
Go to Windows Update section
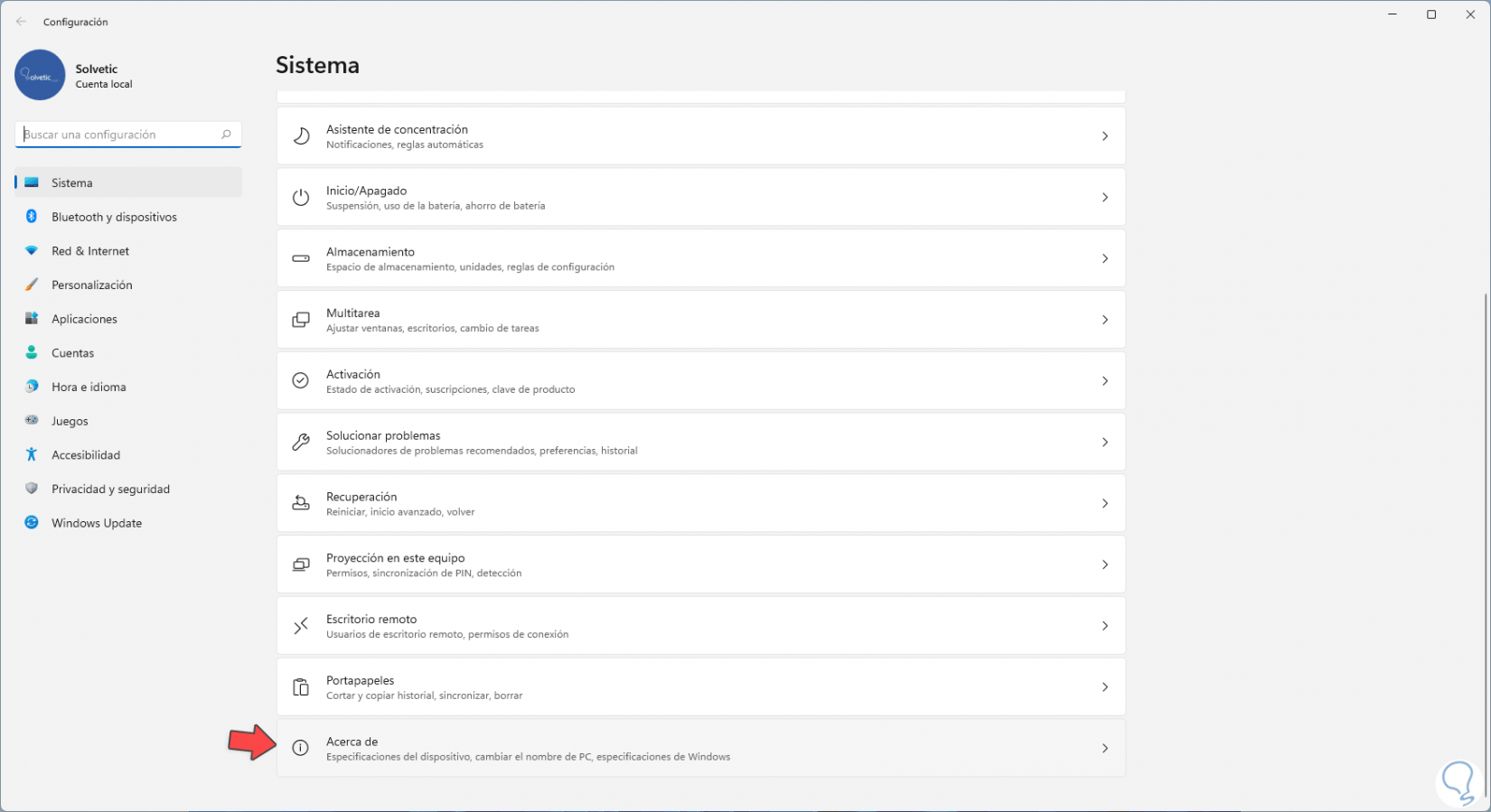(x=97, y=523)
